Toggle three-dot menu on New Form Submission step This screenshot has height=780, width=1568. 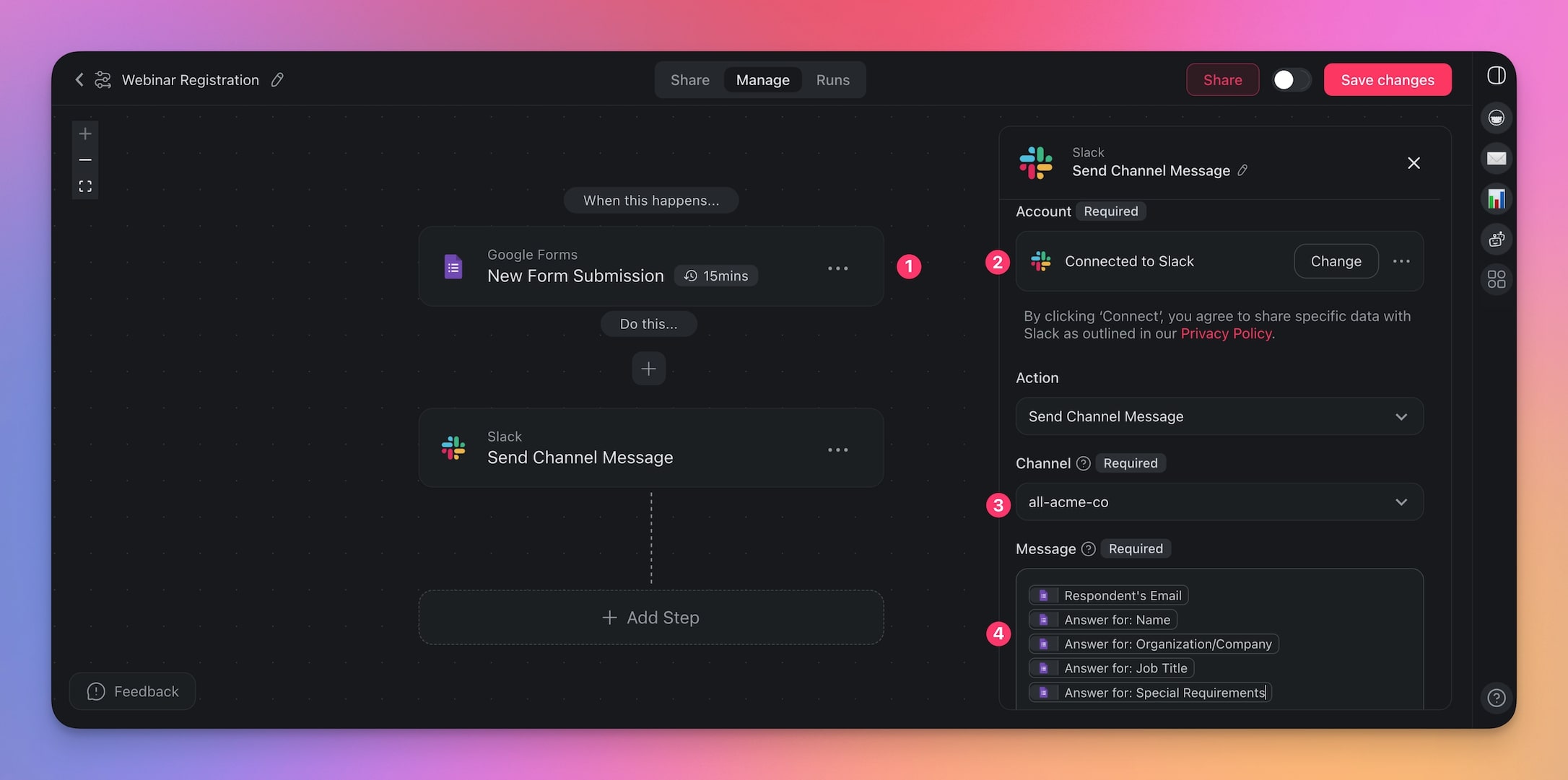tap(838, 266)
